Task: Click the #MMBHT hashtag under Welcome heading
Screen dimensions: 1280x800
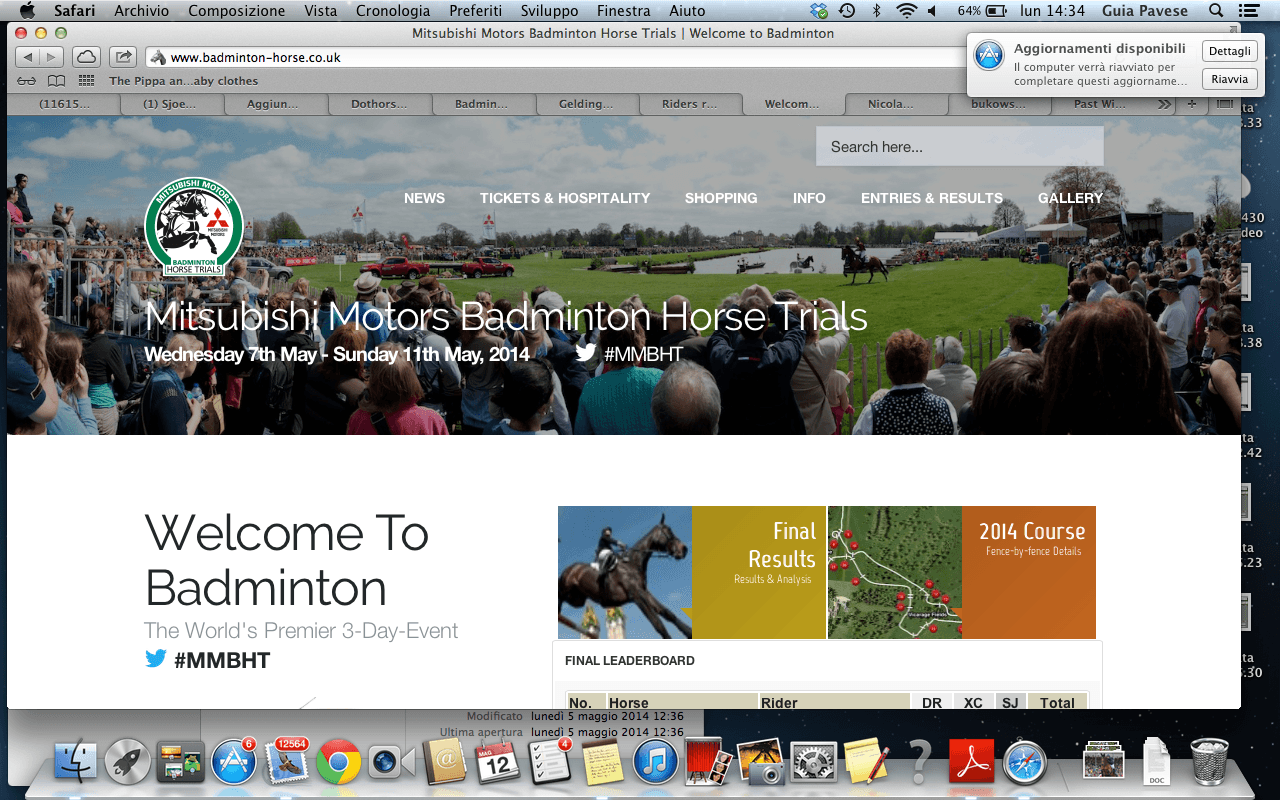Action: (222, 660)
